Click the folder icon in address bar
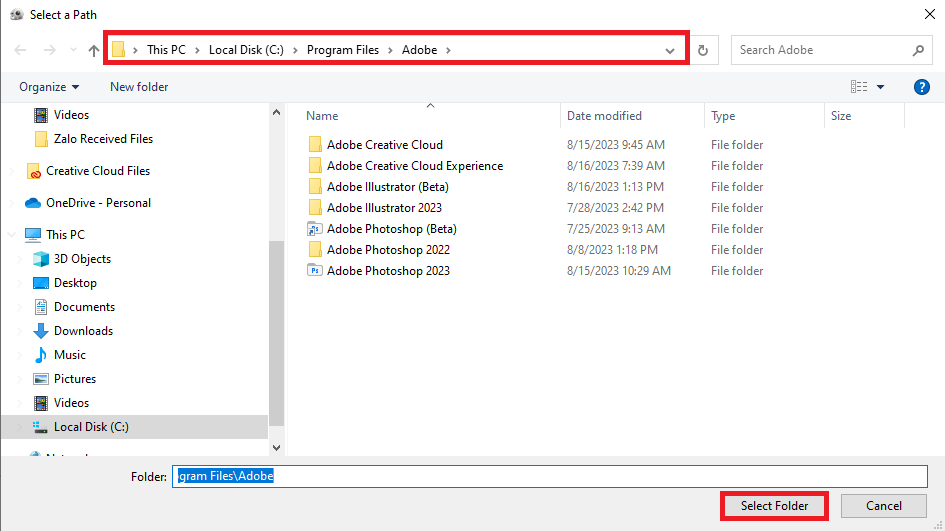Image resolution: width=945 pixels, height=531 pixels. point(119,49)
